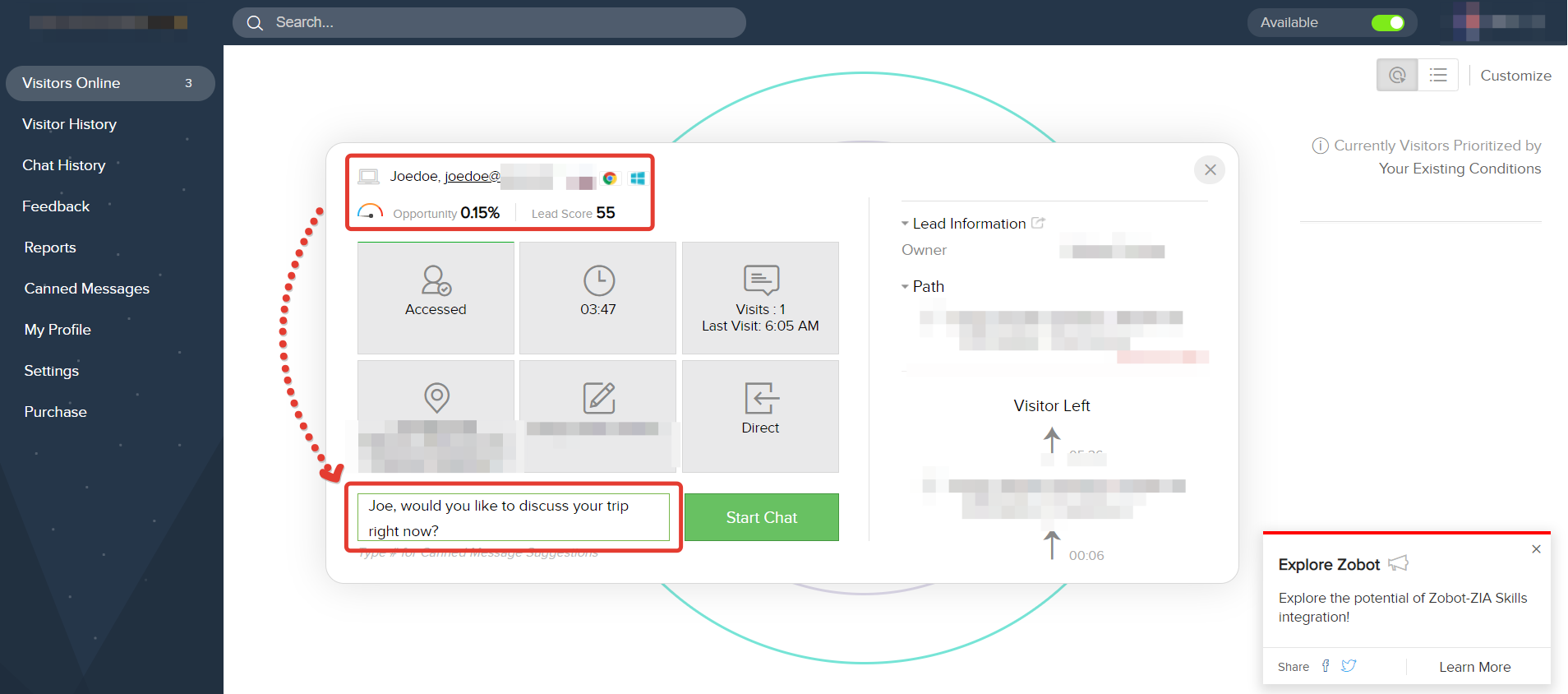The image size is (1568, 694).
Task: Click the search magnifier icon
Action: click(255, 23)
